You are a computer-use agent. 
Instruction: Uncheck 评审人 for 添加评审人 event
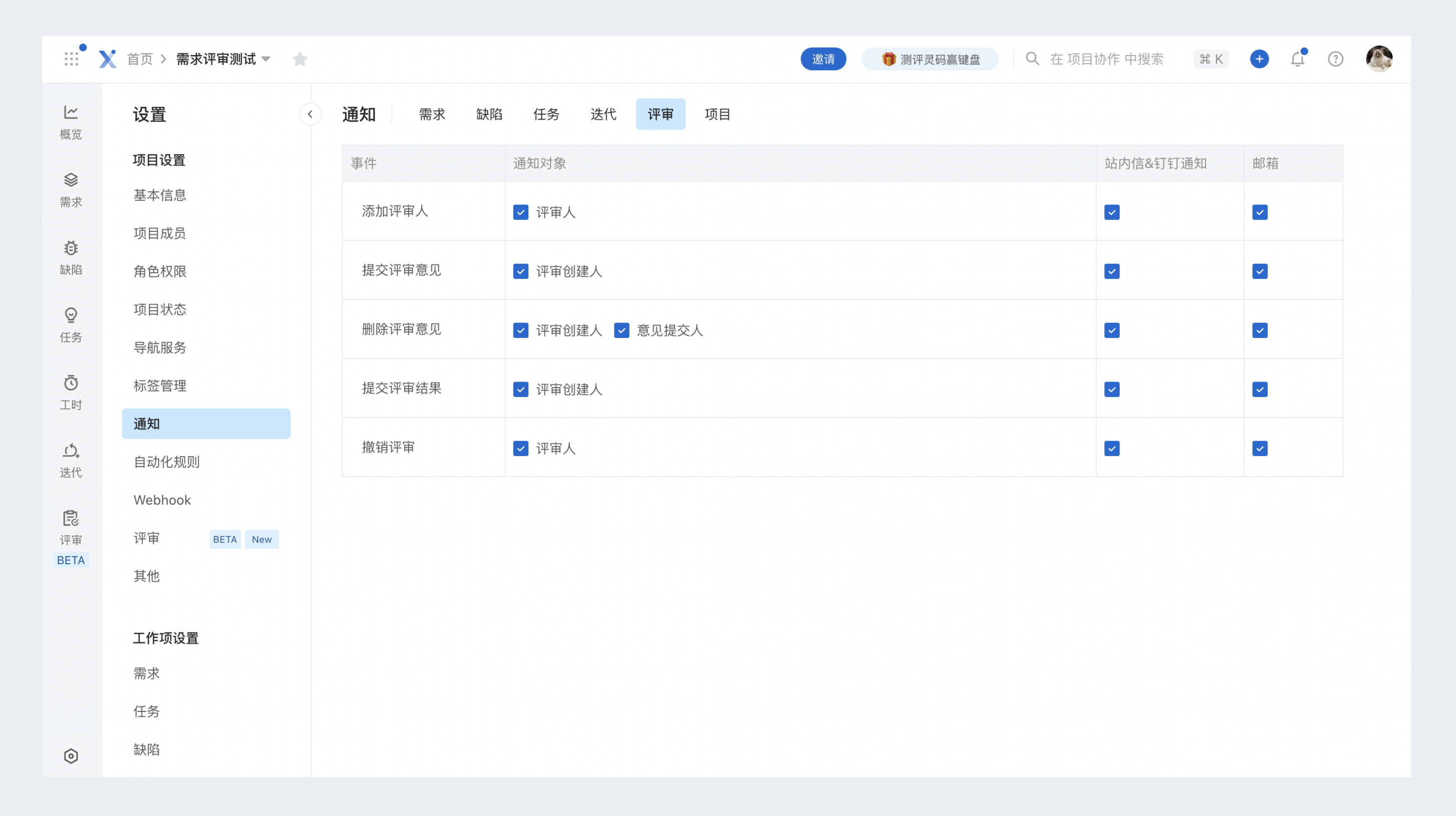tap(520, 212)
